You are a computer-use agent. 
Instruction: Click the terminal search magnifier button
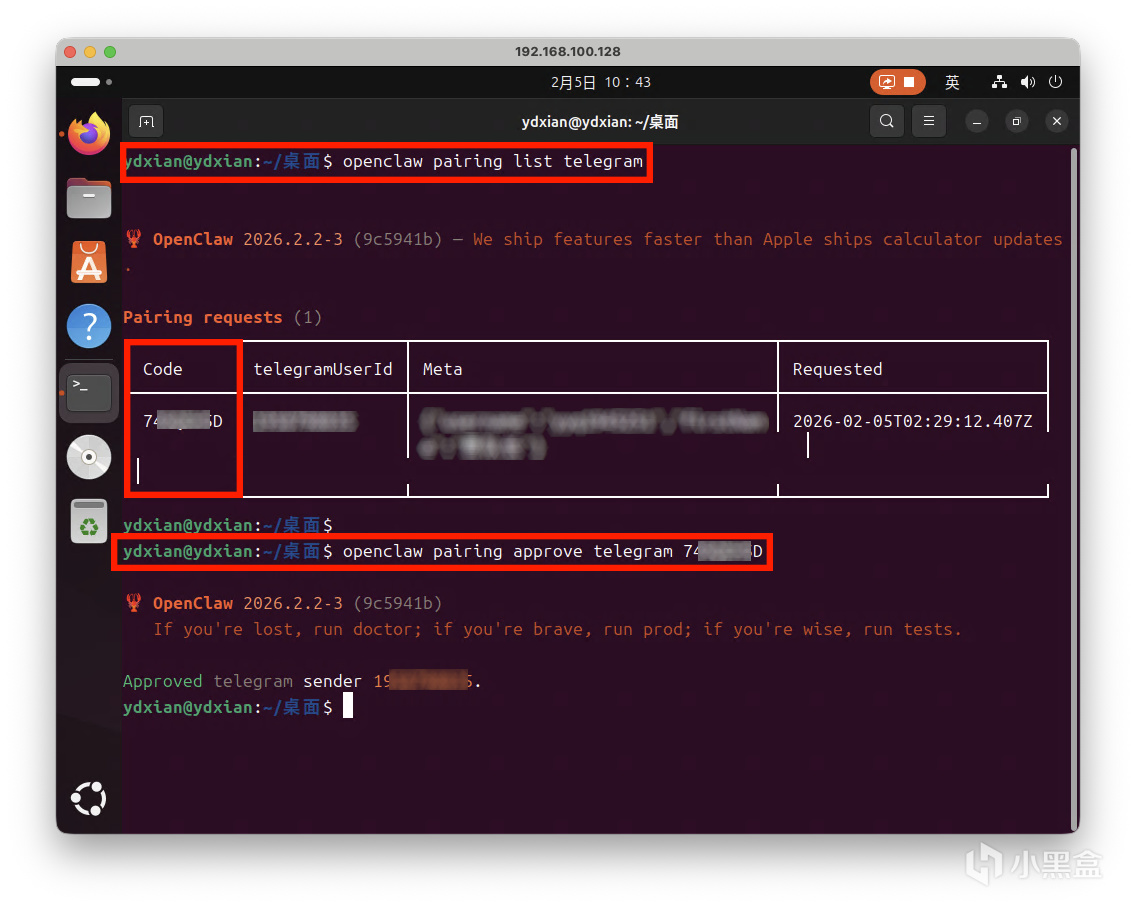coord(886,121)
